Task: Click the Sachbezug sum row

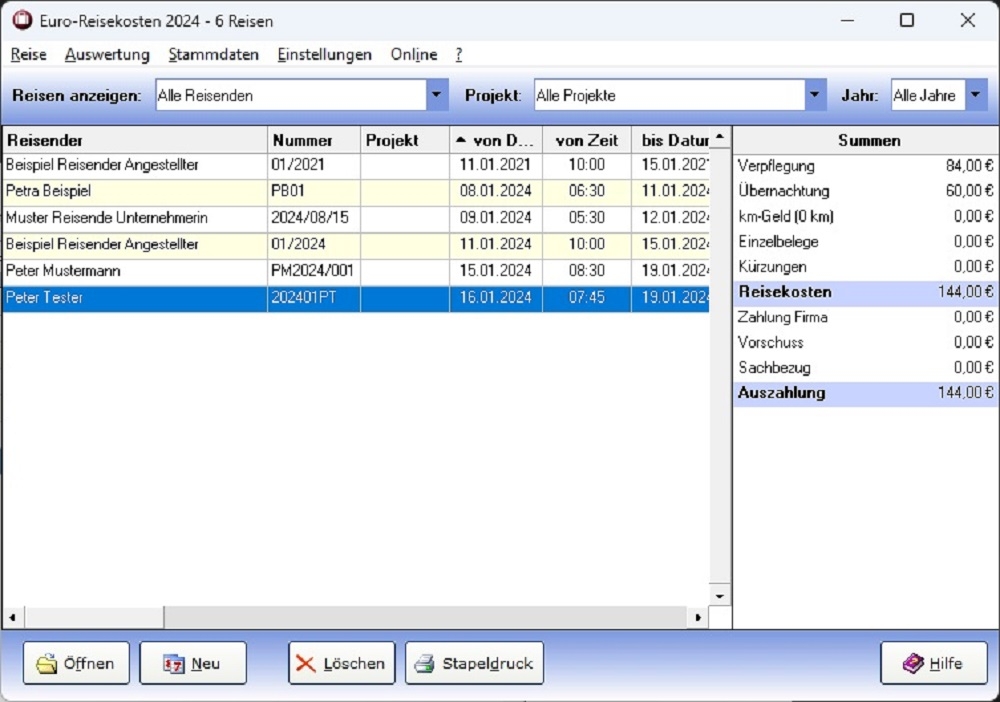Action: click(x=865, y=368)
